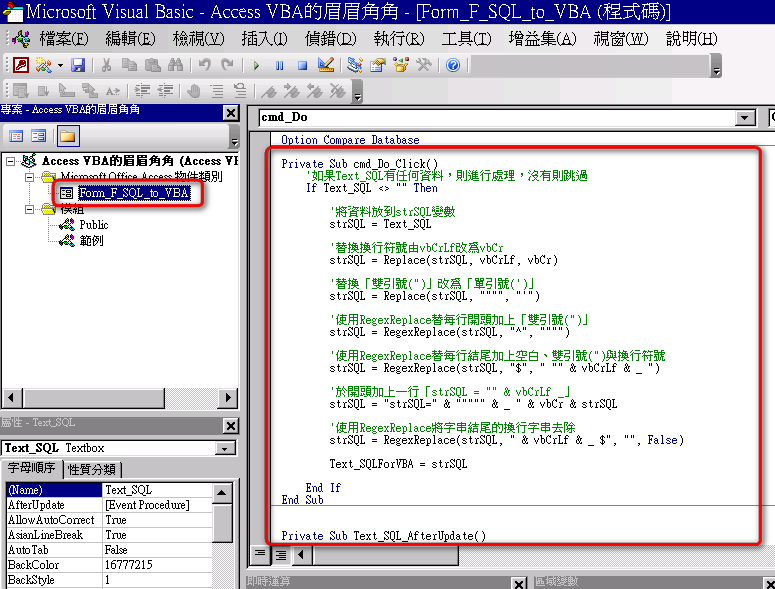Open Find with the binoculars icon

175,65
